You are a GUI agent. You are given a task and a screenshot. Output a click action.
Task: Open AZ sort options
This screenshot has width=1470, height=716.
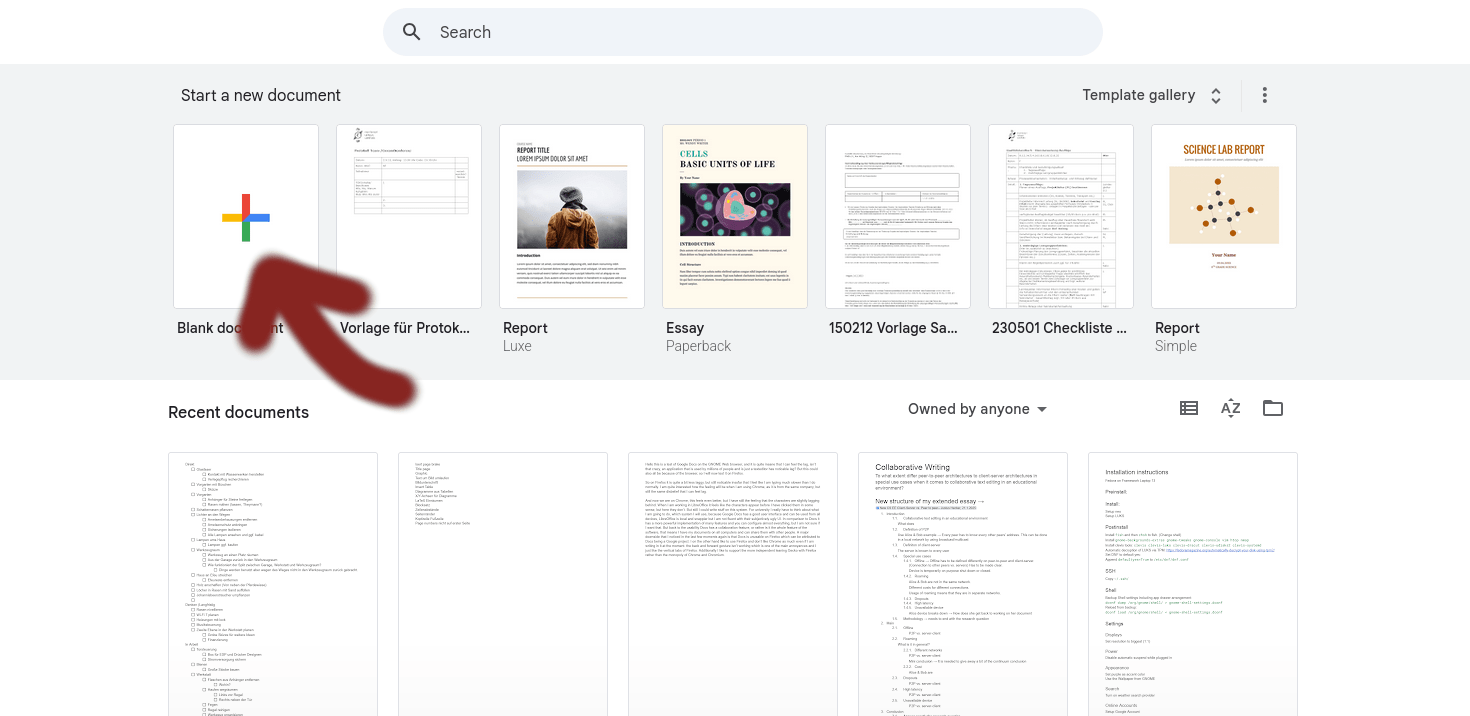pyautogui.click(x=1231, y=408)
